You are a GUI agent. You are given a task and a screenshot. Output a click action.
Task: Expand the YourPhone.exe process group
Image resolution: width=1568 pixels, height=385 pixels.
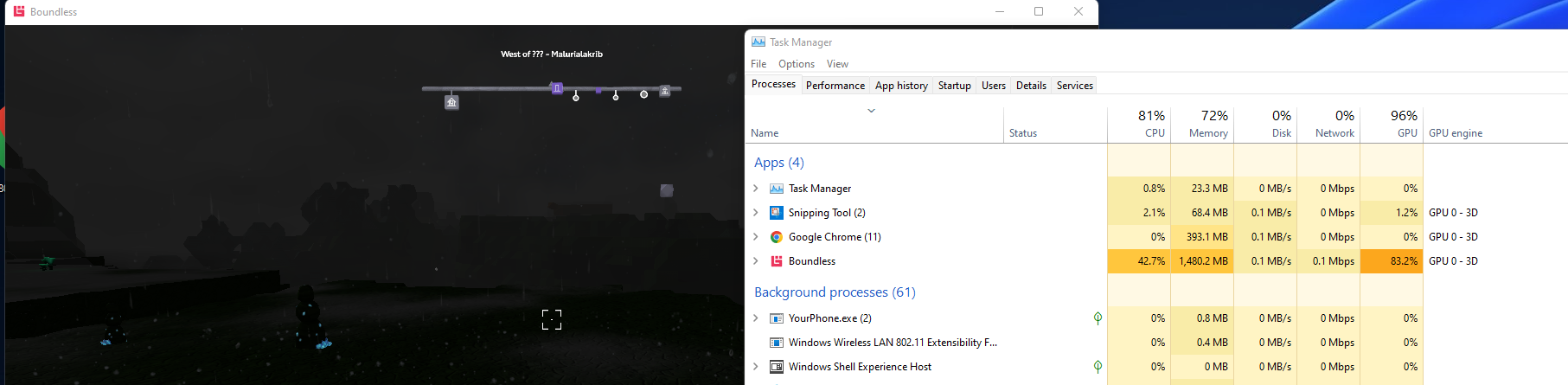click(756, 318)
